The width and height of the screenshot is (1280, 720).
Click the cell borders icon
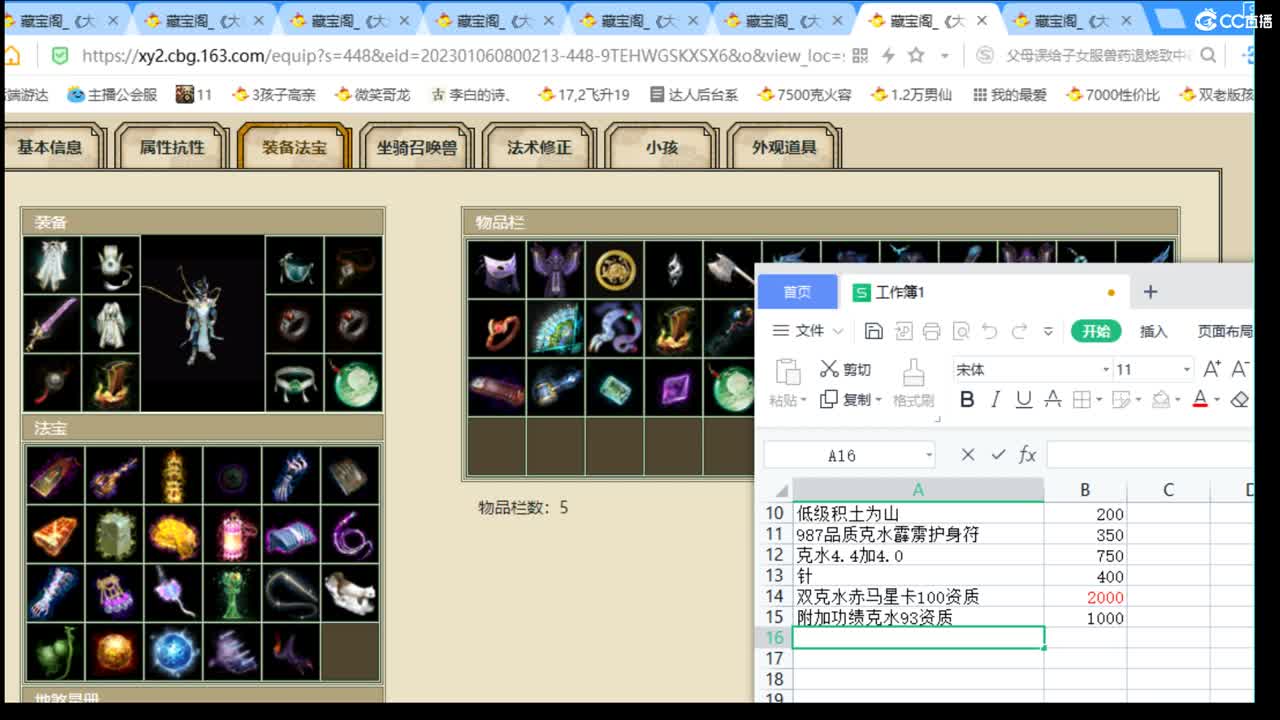pos(1081,400)
